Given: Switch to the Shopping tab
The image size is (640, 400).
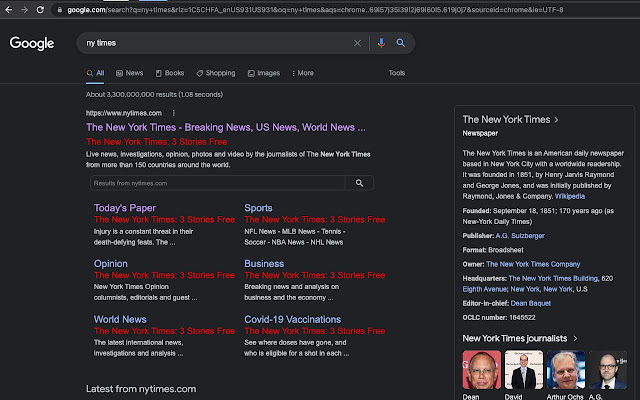Looking at the screenshot, I should coord(216,73).
